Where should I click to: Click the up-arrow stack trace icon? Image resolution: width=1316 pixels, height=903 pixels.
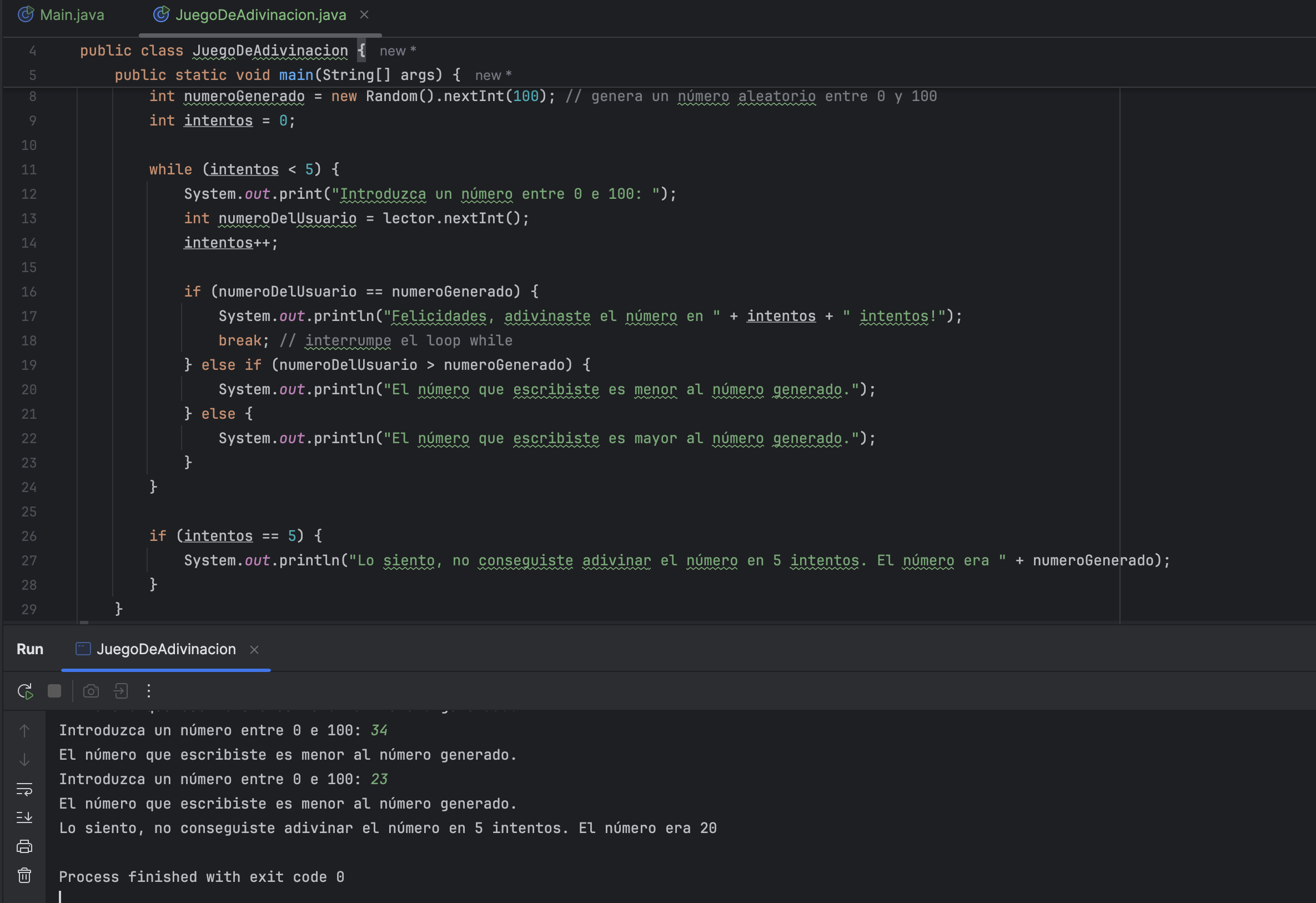click(24, 731)
